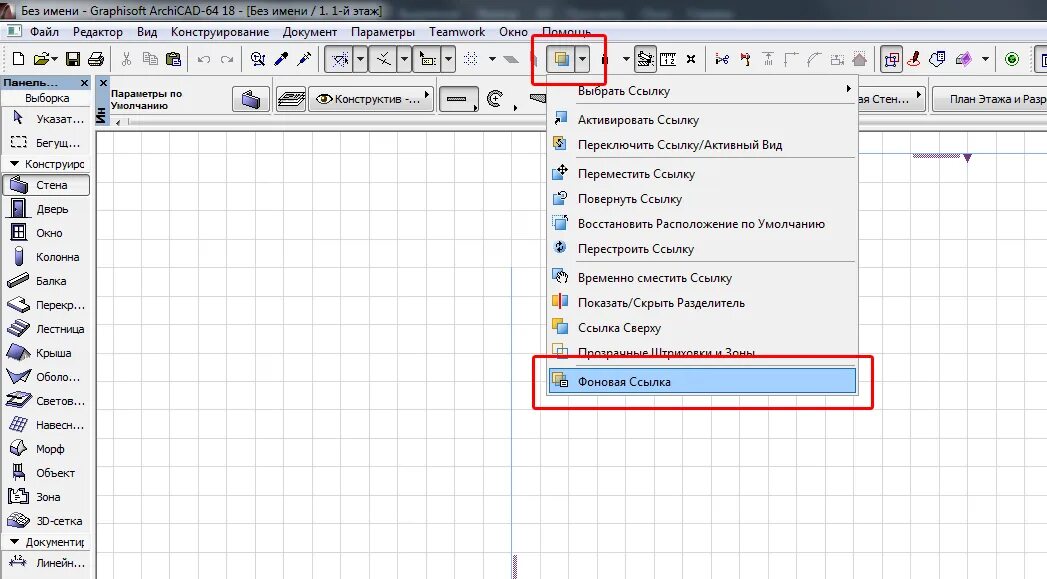
Task: Select the Door tool Дверь
Action: [46, 209]
